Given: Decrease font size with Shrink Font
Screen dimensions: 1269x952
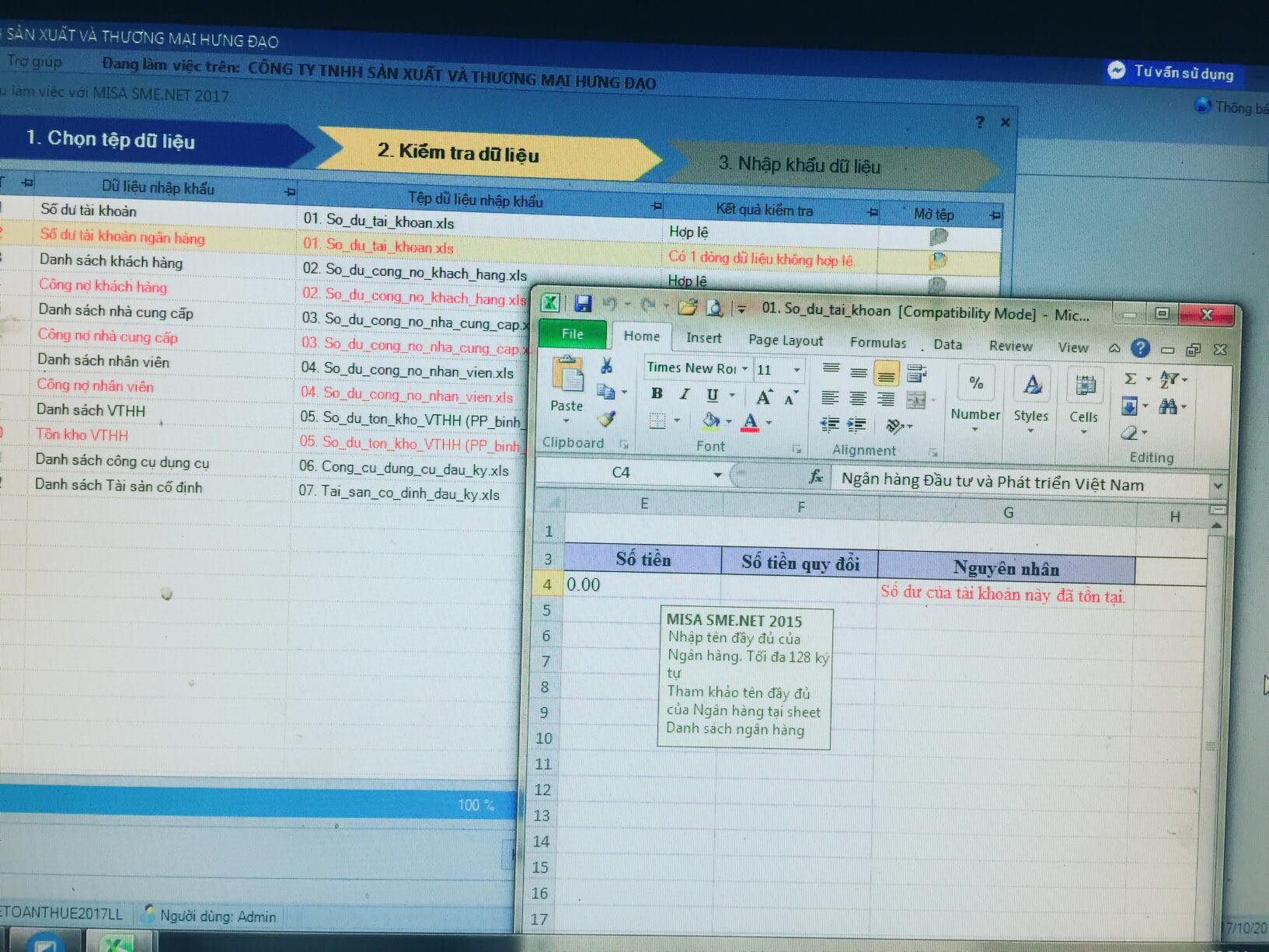Looking at the screenshot, I should 791,398.
